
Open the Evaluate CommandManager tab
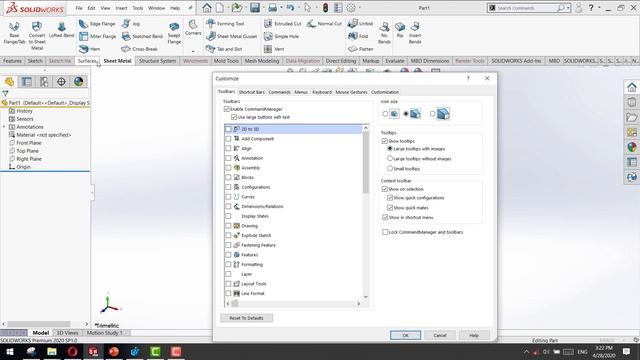coord(395,61)
